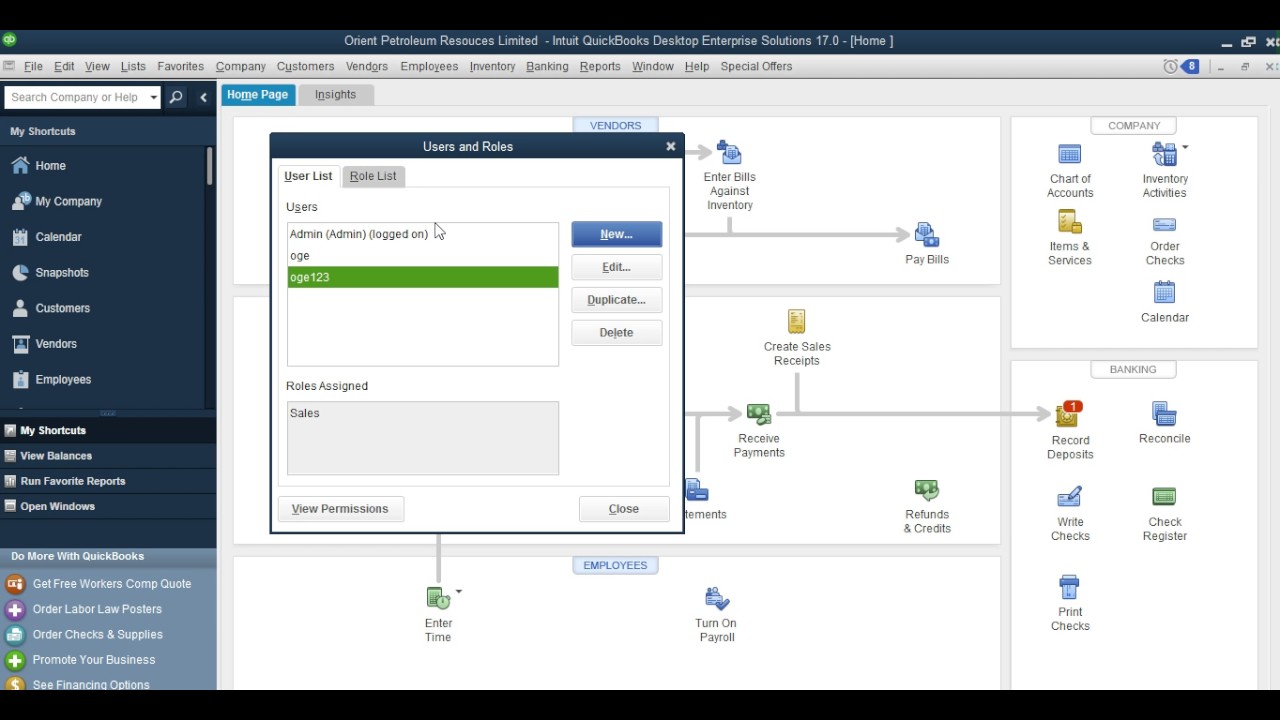1280x720 pixels.
Task: Click the Delete user button
Action: (x=616, y=333)
